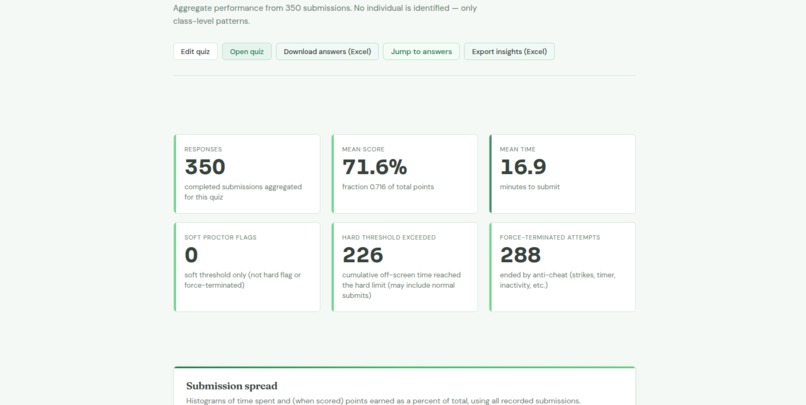Select the Mean Score 71.6% card
The width and height of the screenshot is (806, 405).
click(x=405, y=174)
